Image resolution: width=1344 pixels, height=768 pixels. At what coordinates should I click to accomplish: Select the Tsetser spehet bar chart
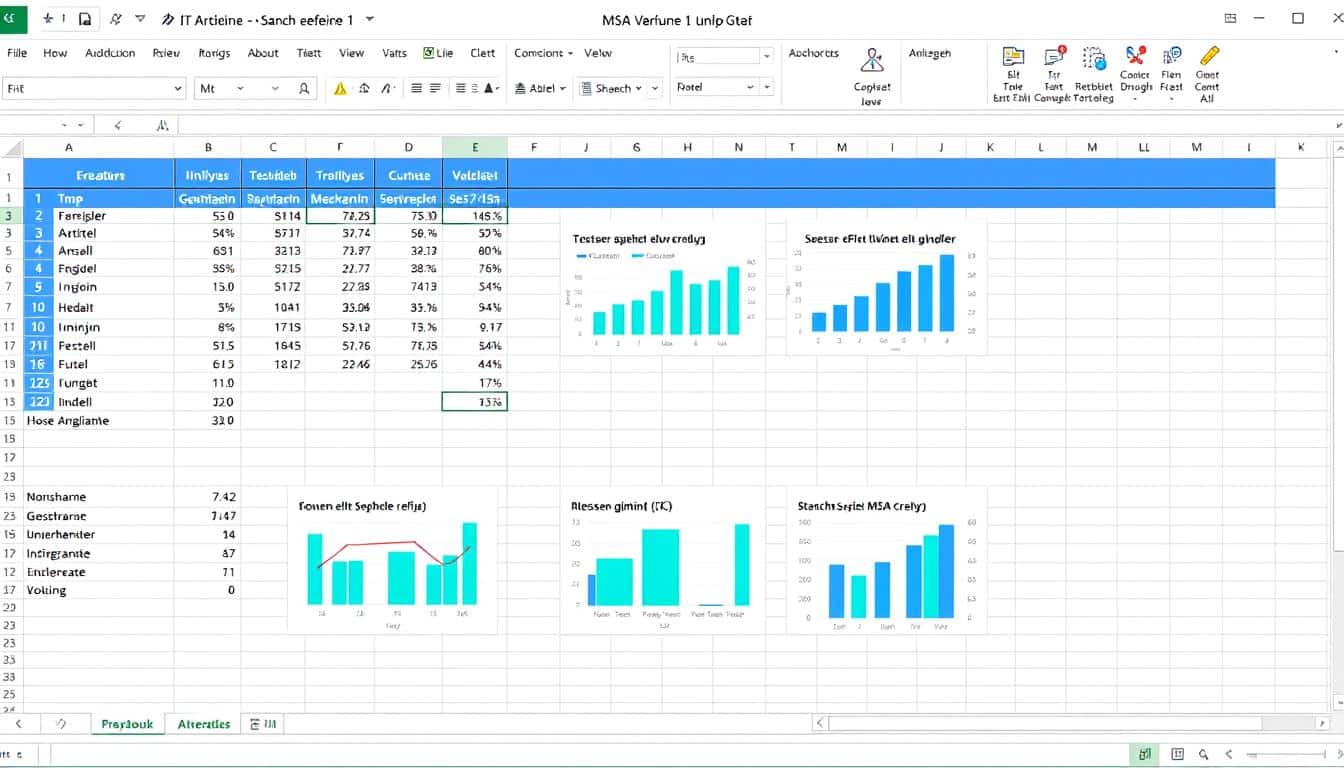pyautogui.click(x=662, y=288)
